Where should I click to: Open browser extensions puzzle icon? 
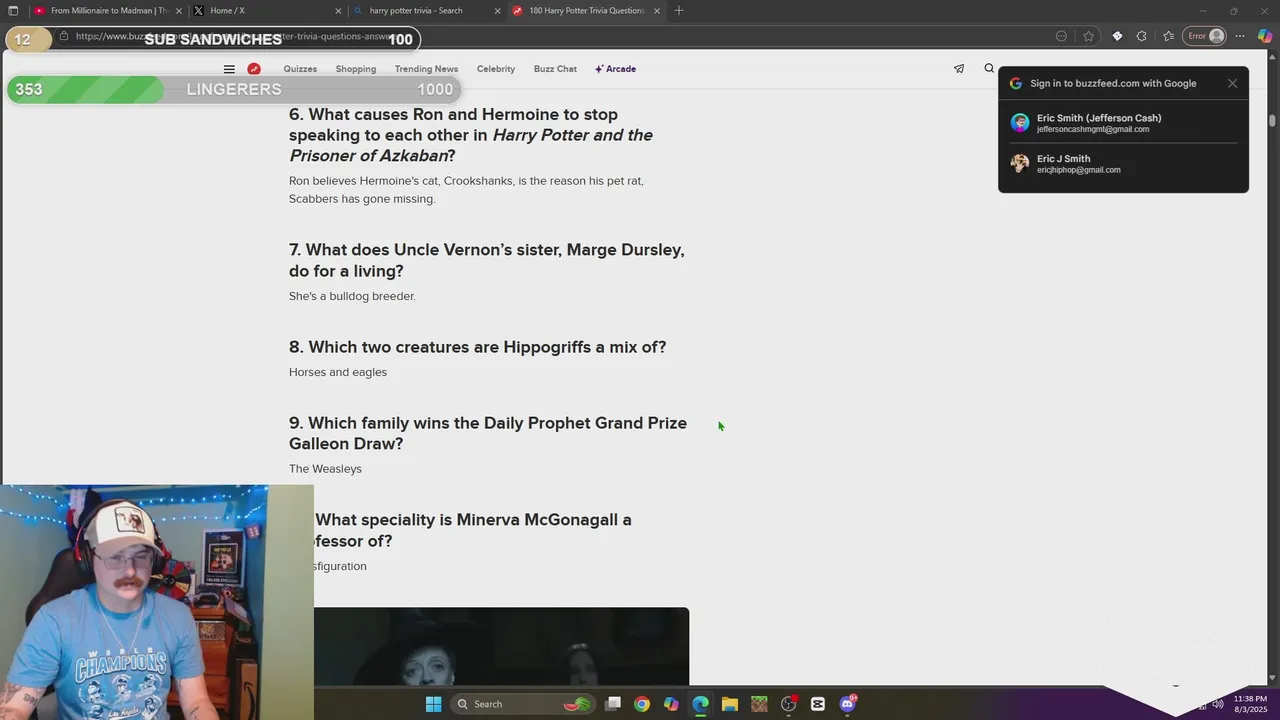1142,36
